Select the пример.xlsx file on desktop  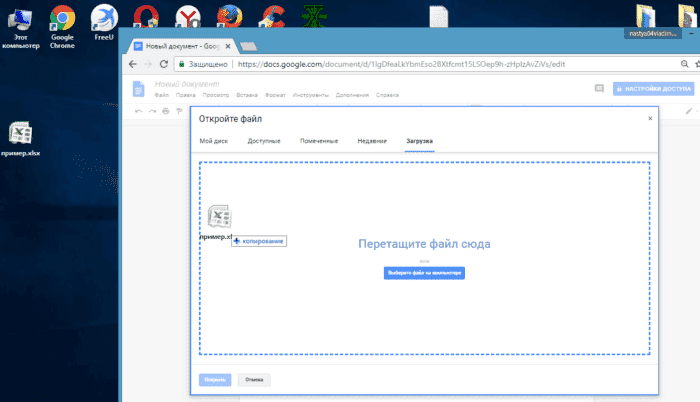(x=22, y=137)
